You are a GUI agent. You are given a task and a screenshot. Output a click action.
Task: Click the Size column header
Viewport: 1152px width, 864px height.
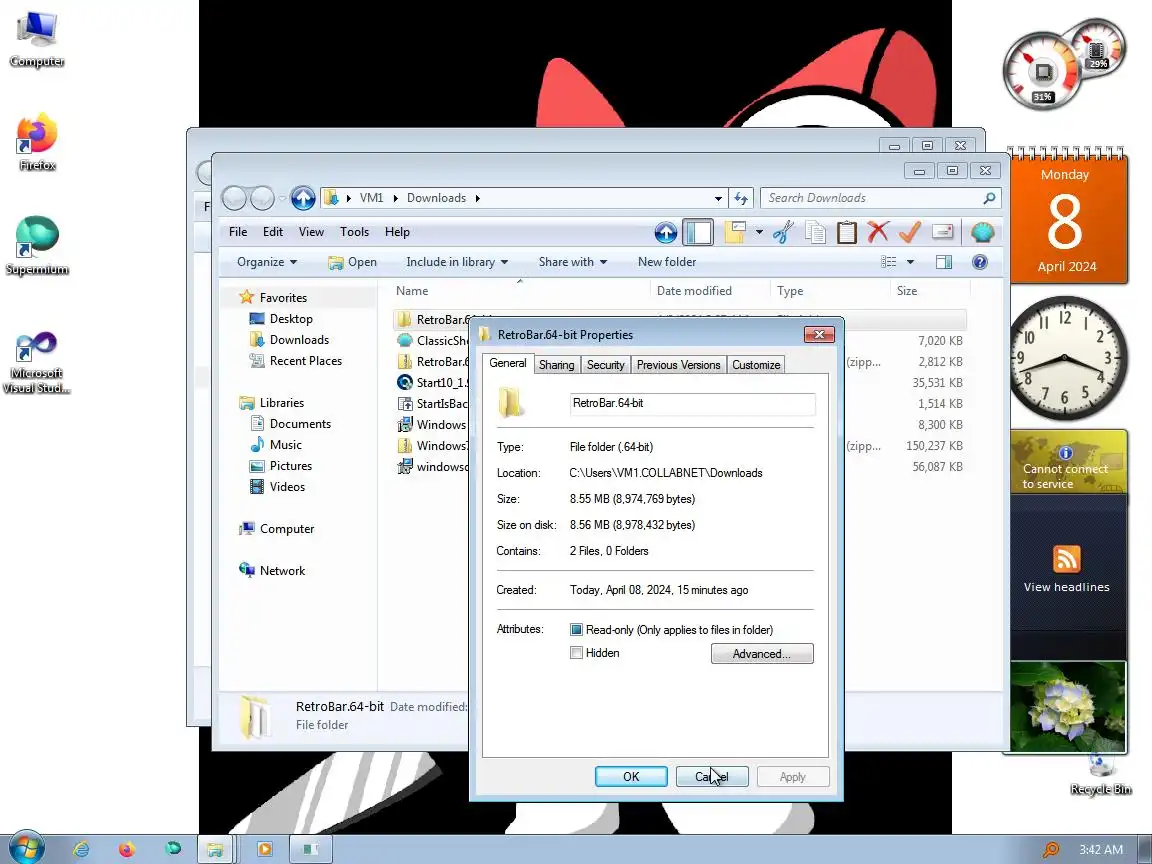(929, 291)
